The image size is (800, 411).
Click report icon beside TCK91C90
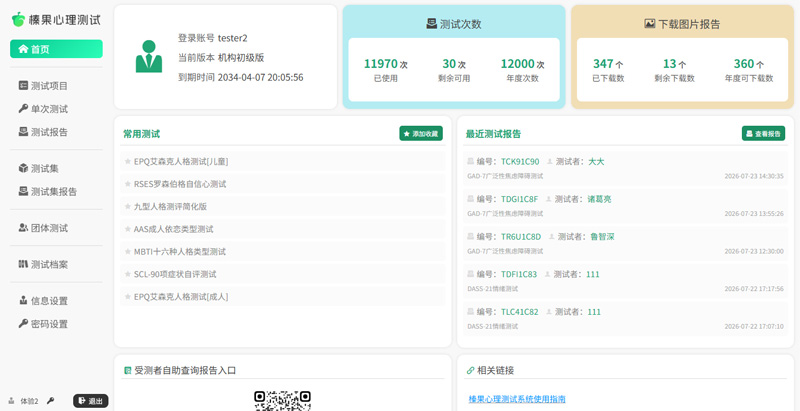click(x=470, y=162)
